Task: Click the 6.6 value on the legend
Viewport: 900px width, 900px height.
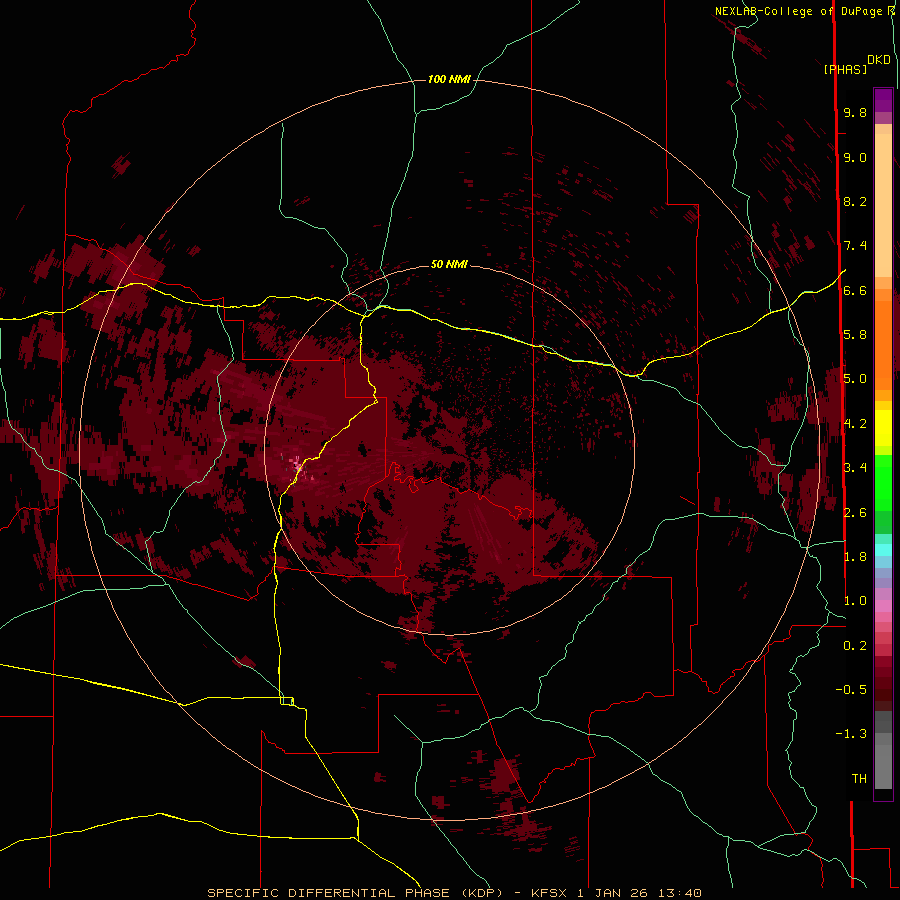Action: coord(855,290)
